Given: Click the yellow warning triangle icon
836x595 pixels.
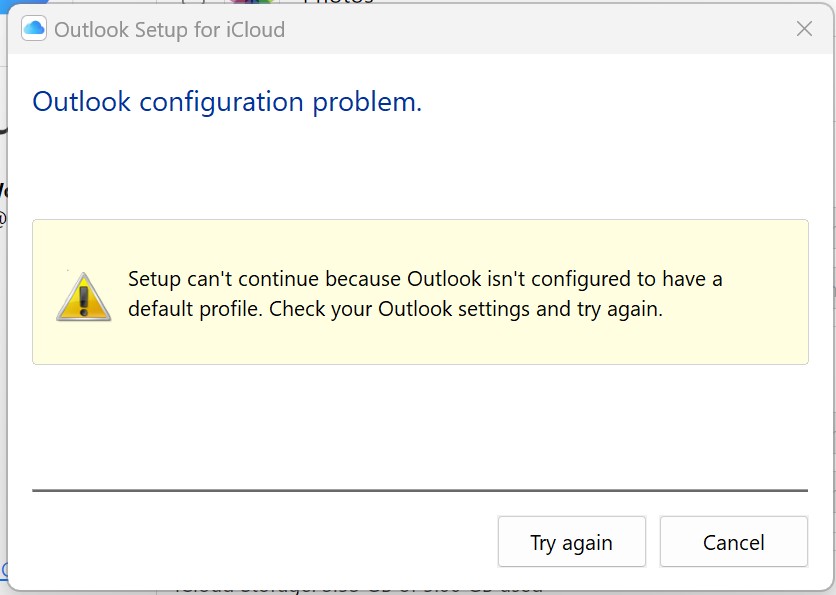Looking at the screenshot, I should (83, 296).
